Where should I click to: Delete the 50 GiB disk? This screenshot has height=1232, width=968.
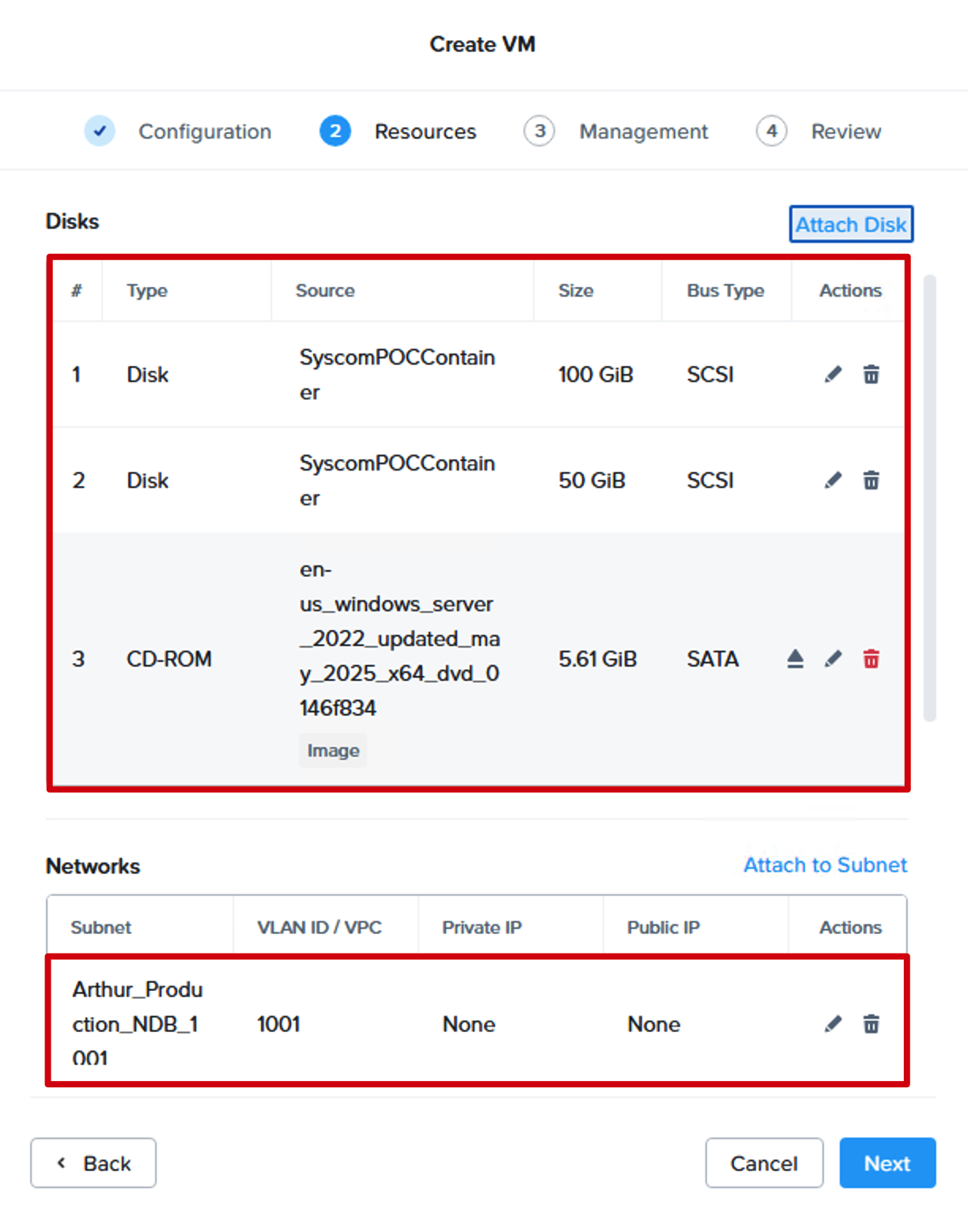coord(871,480)
